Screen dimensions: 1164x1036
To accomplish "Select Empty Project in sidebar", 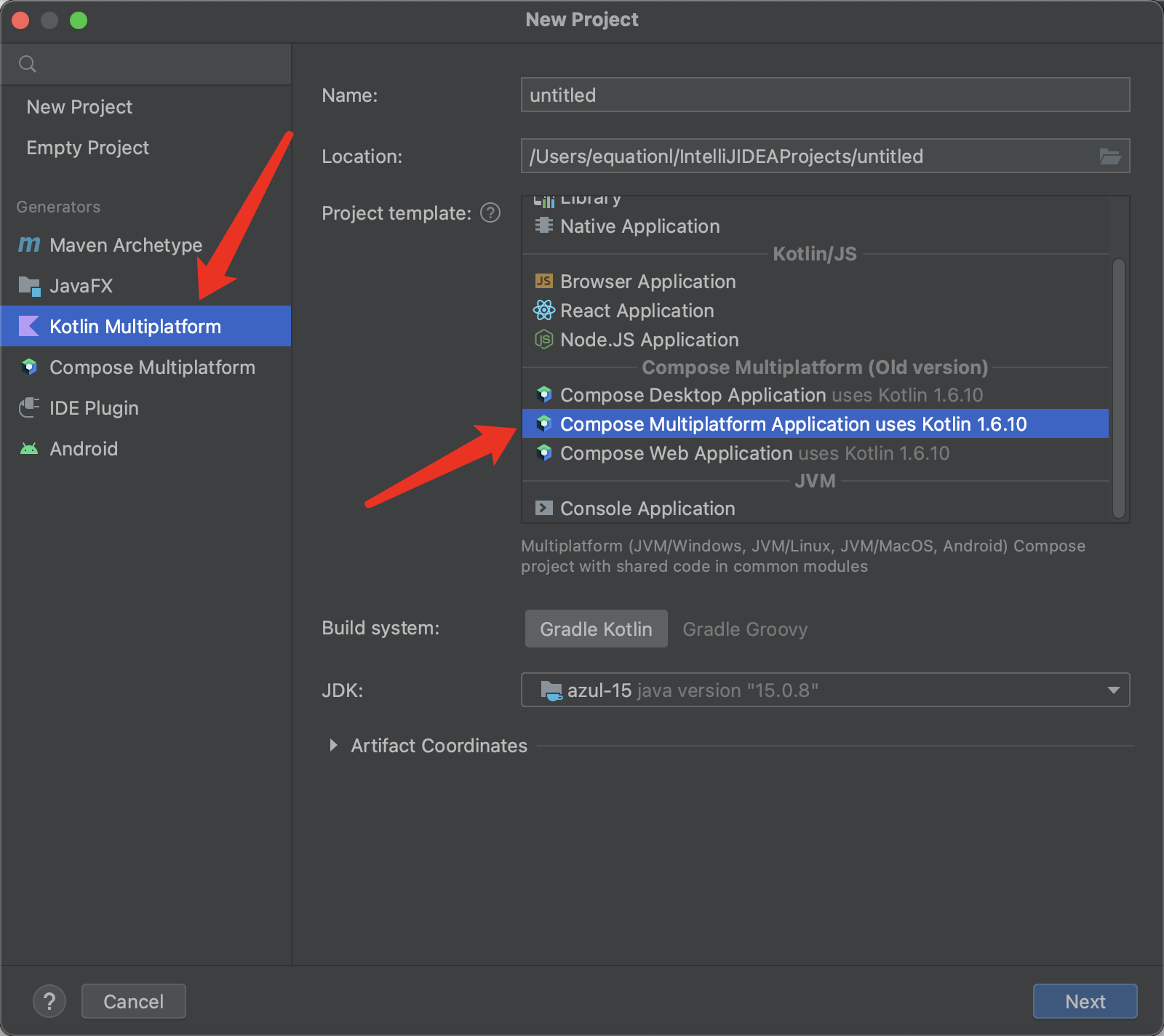I will (x=145, y=148).
